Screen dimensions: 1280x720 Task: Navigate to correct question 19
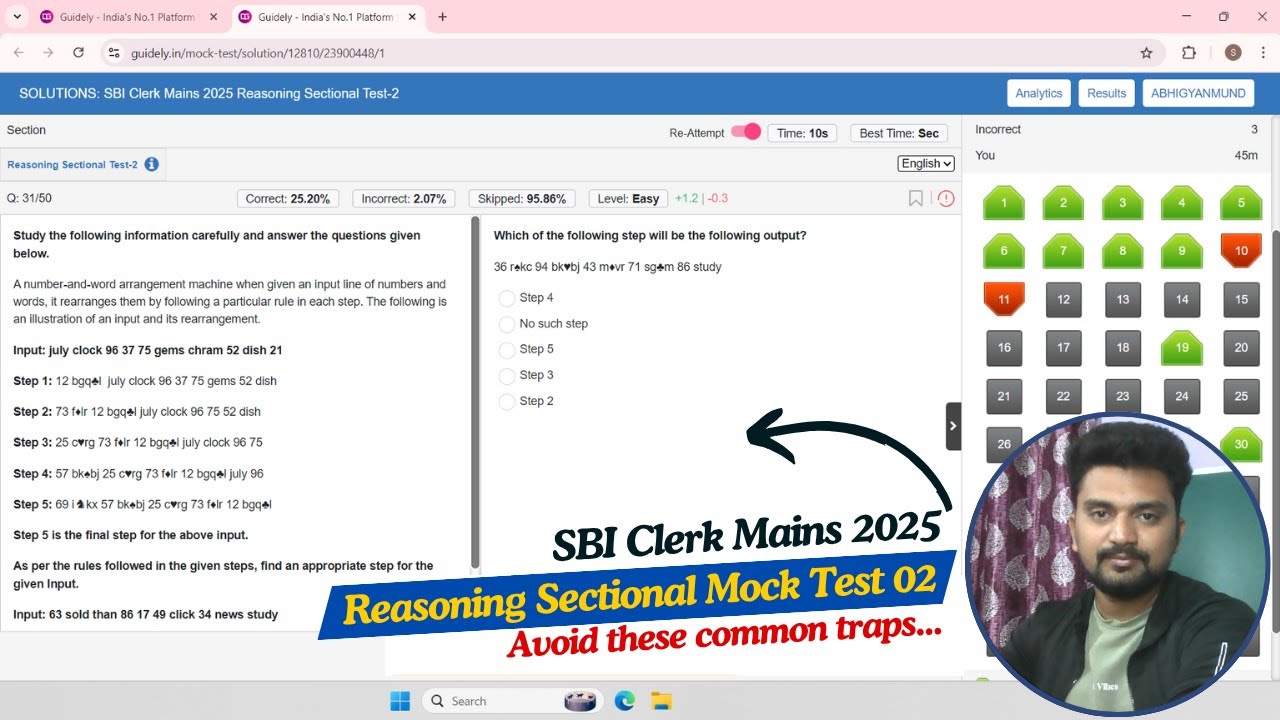click(x=1182, y=348)
